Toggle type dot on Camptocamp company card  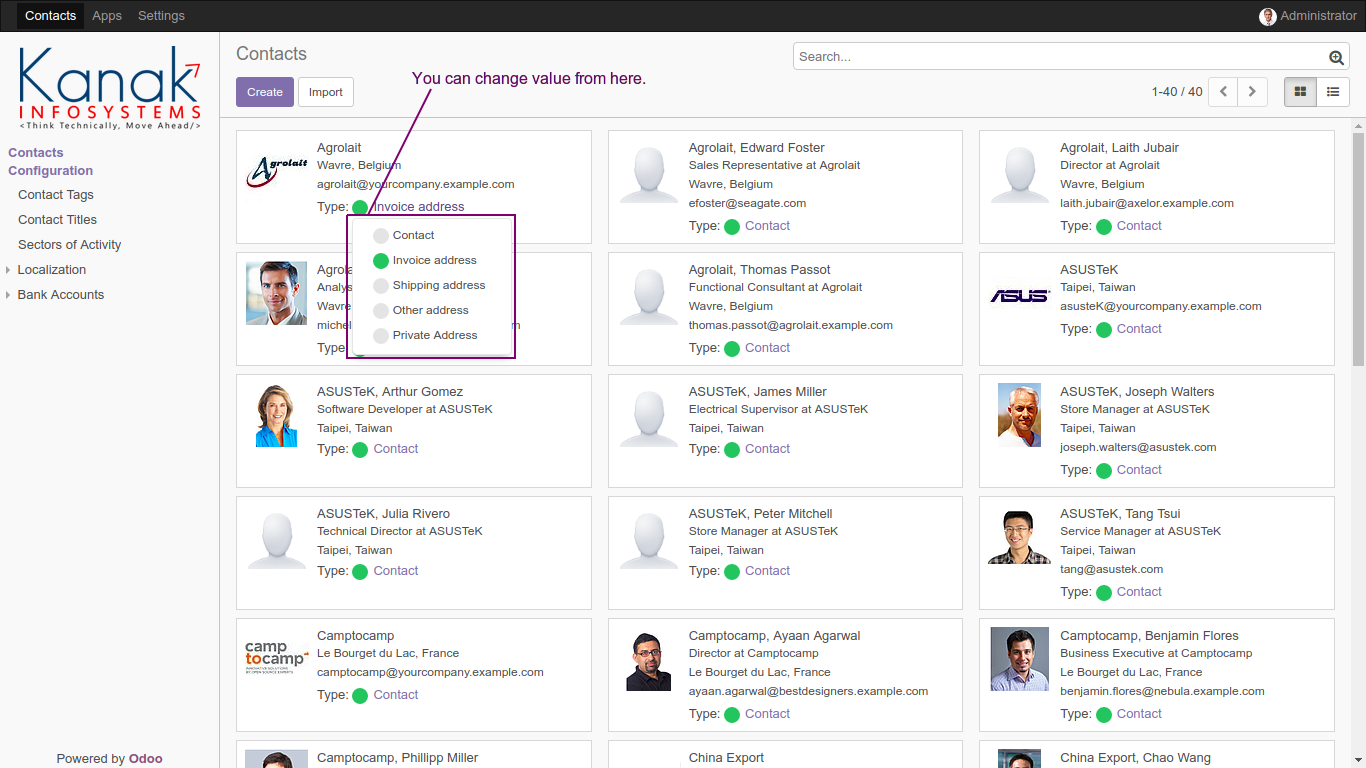point(360,696)
